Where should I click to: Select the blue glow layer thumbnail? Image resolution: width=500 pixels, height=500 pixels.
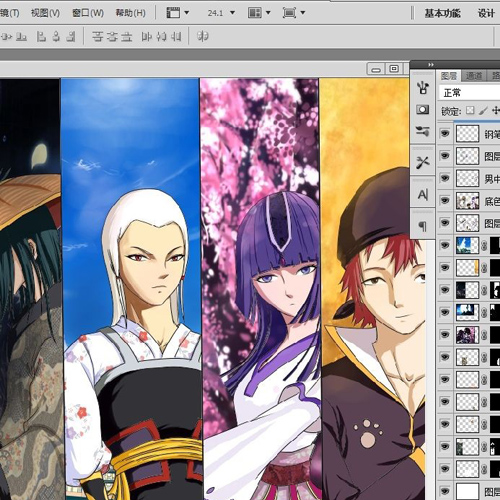[467, 313]
